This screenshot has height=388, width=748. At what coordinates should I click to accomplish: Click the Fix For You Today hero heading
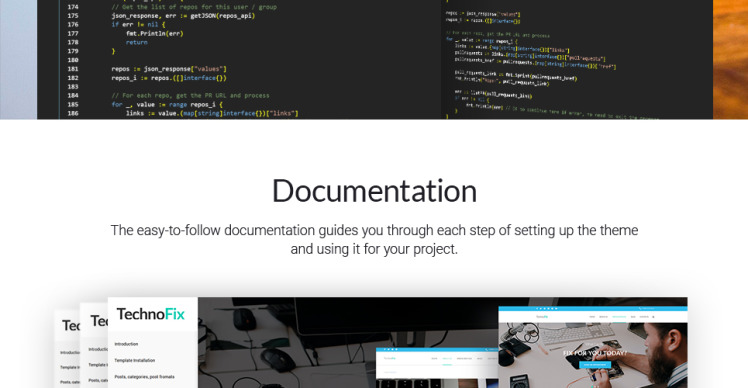(595, 353)
